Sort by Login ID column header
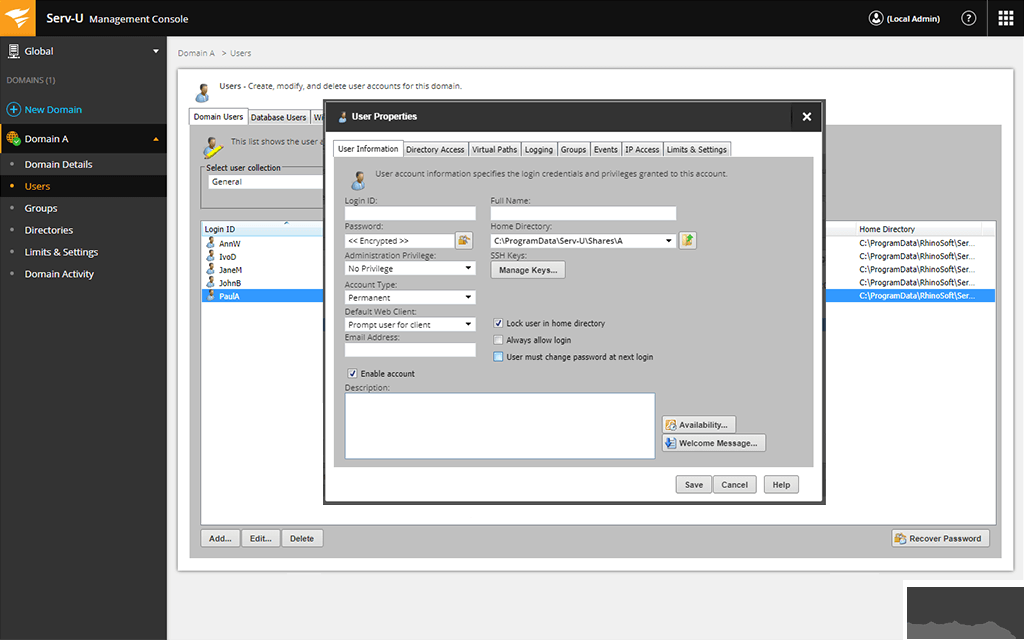1024x640 pixels. point(262,229)
